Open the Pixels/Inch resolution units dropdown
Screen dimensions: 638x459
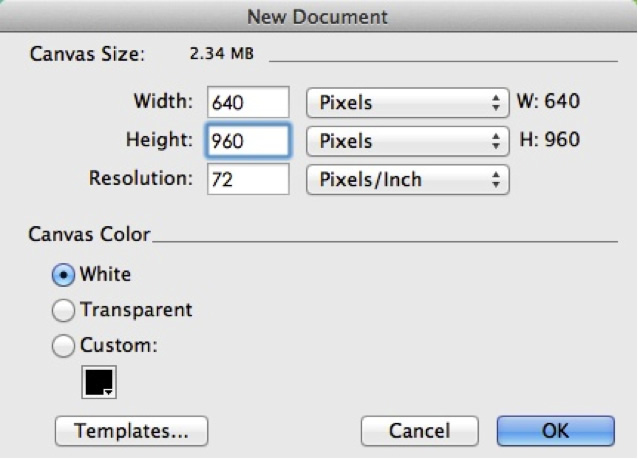coord(408,179)
